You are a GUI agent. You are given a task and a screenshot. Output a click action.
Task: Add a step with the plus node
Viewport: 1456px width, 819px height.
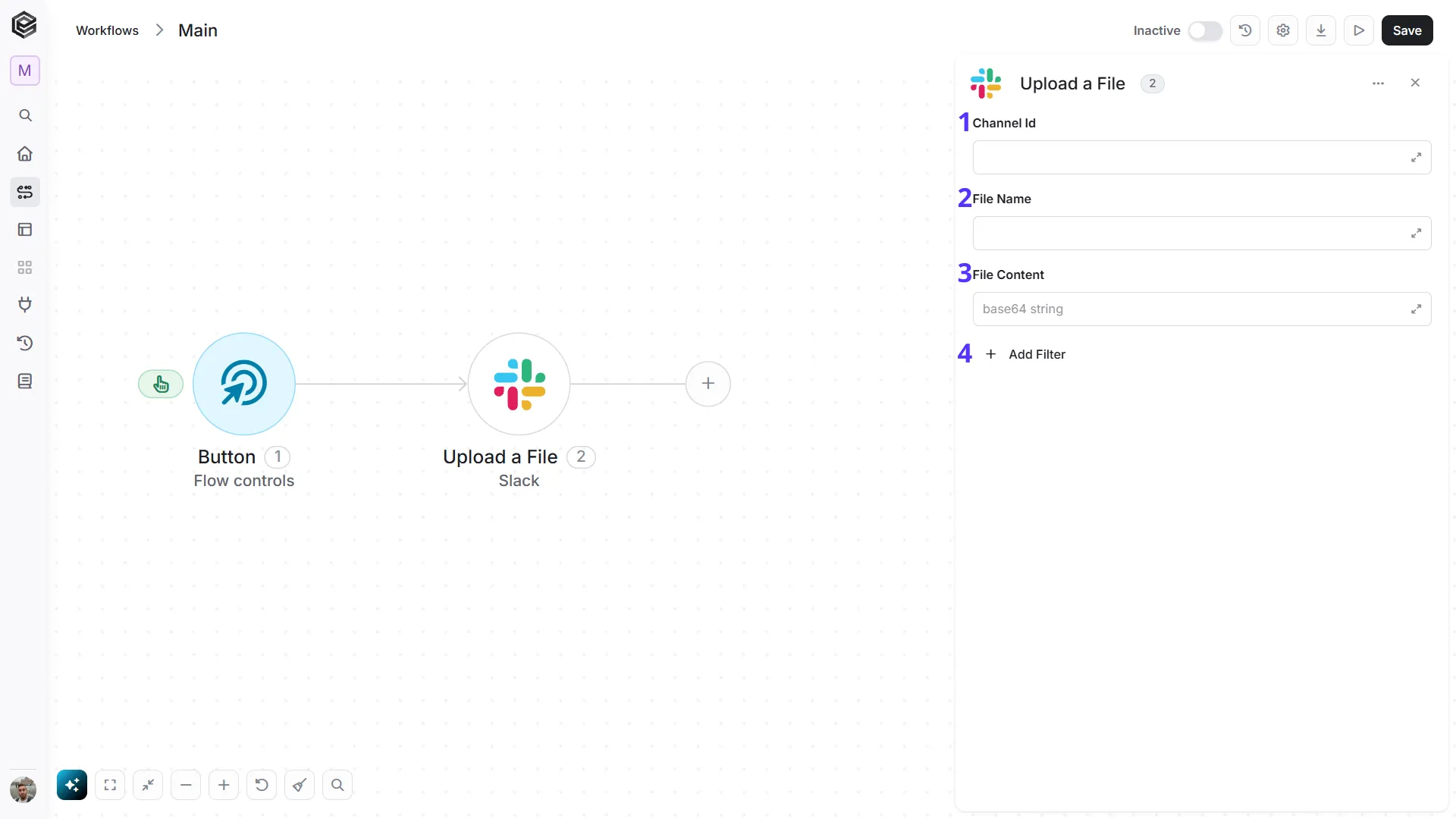pos(708,384)
